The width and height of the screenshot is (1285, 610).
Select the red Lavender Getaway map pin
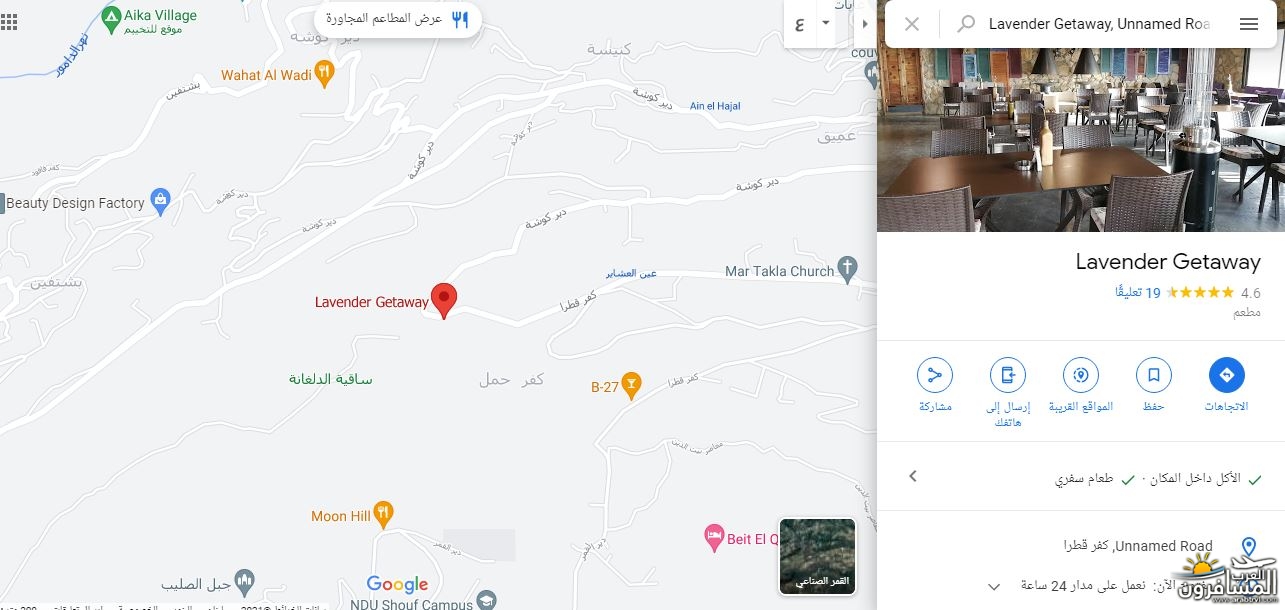(444, 300)
